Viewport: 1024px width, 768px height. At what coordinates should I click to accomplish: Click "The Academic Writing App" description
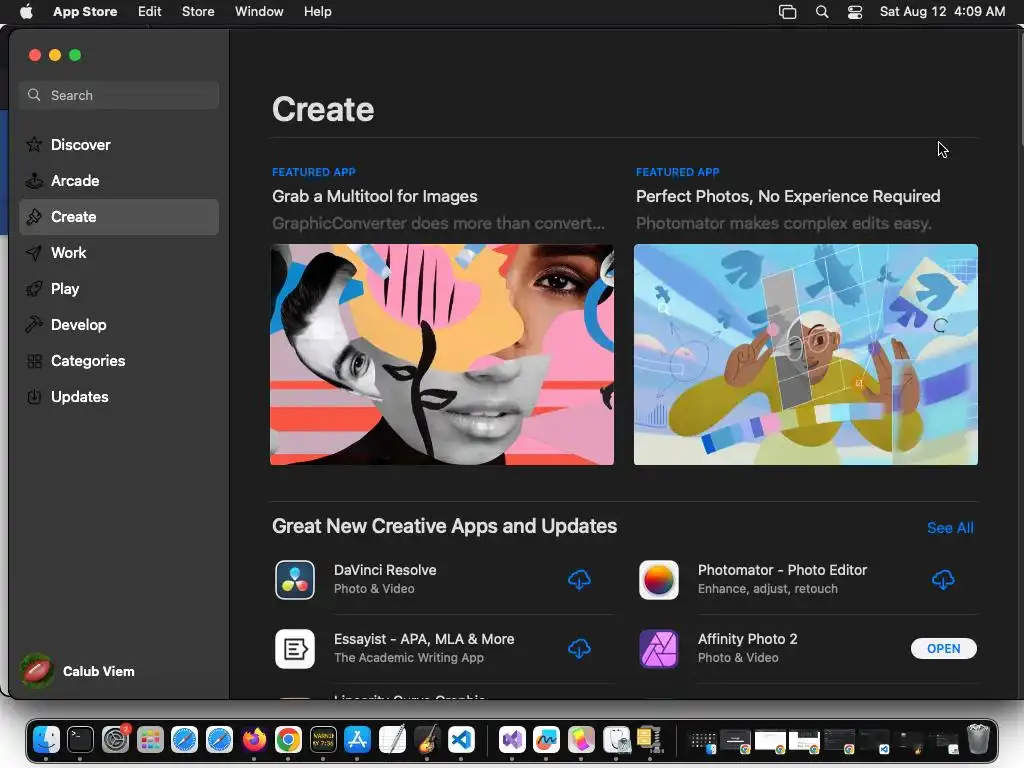point(409,658)
